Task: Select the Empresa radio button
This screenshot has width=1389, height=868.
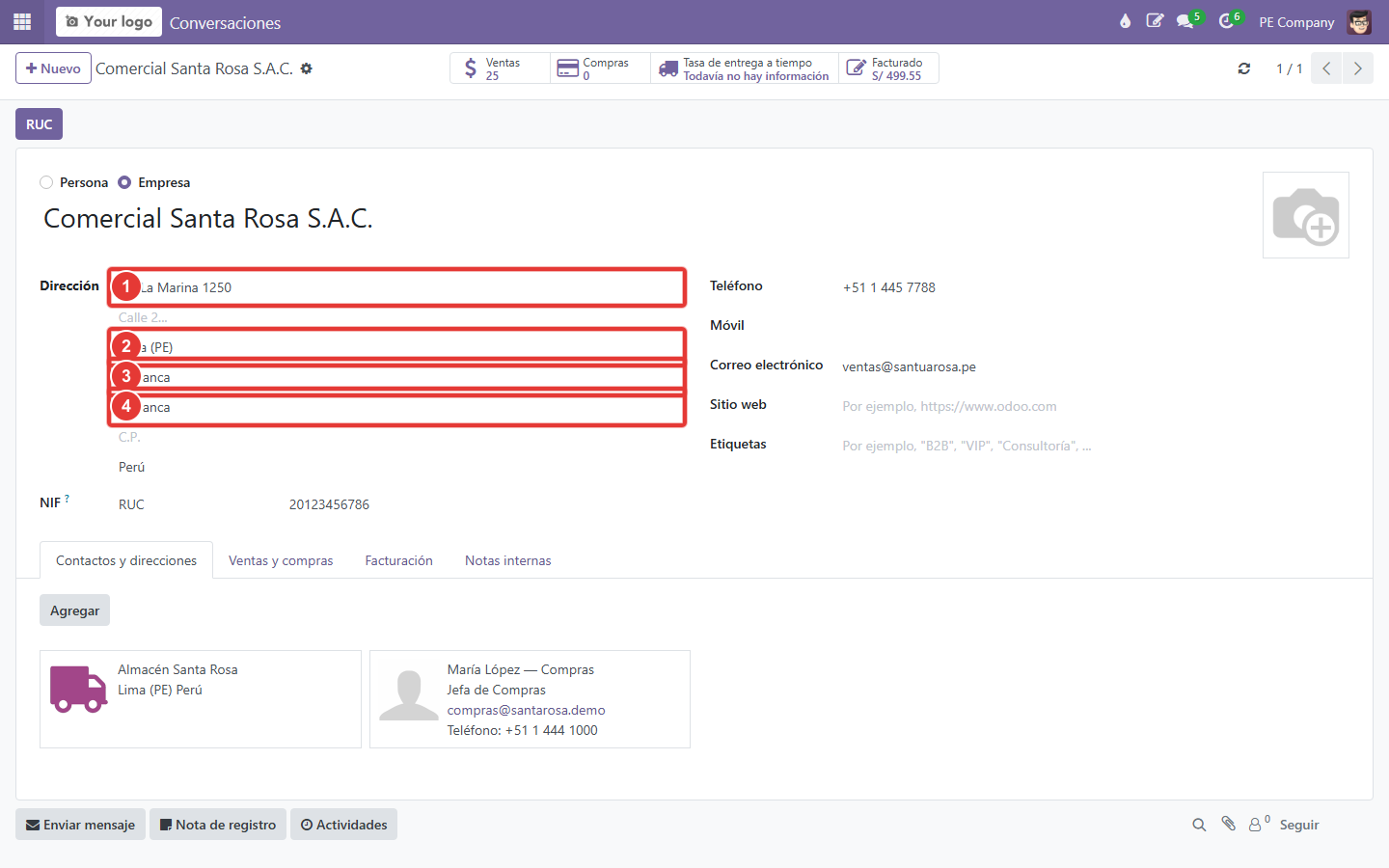Action: click(x=124, y=182)
